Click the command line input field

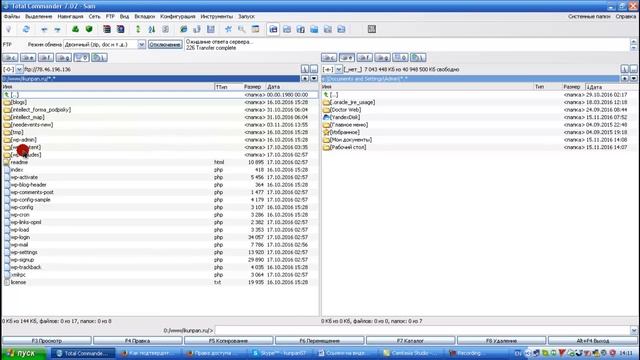tap(422, 330)
